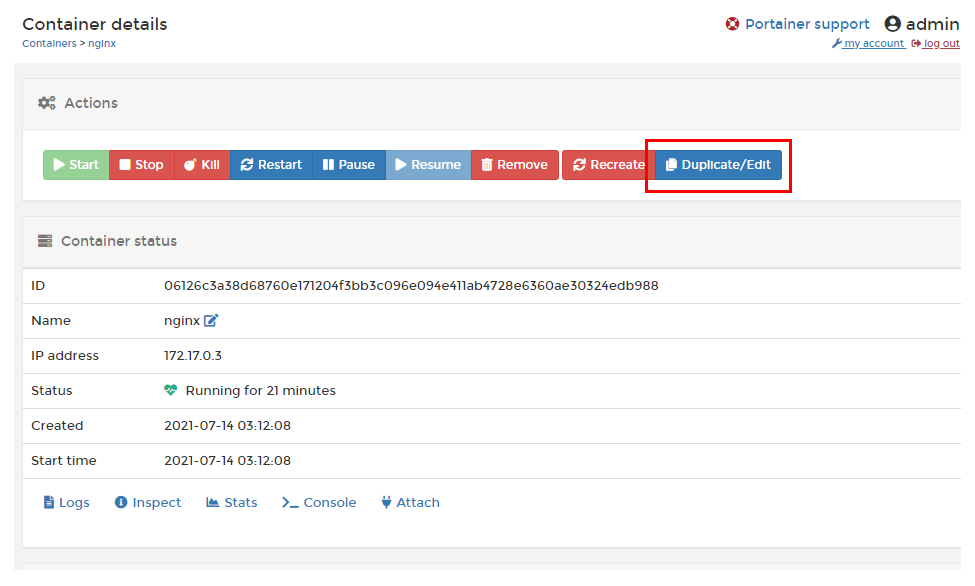This screenshot has width=975, height=586.
Task: Click the Attach plug icon
Action: [x=386, y=503]
